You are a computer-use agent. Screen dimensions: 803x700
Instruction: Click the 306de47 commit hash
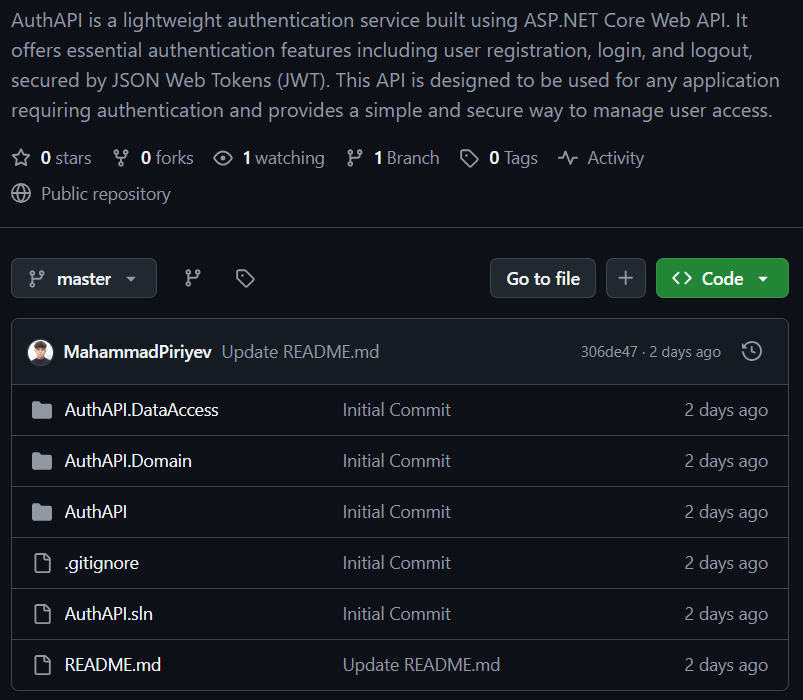tap(609, 352)
